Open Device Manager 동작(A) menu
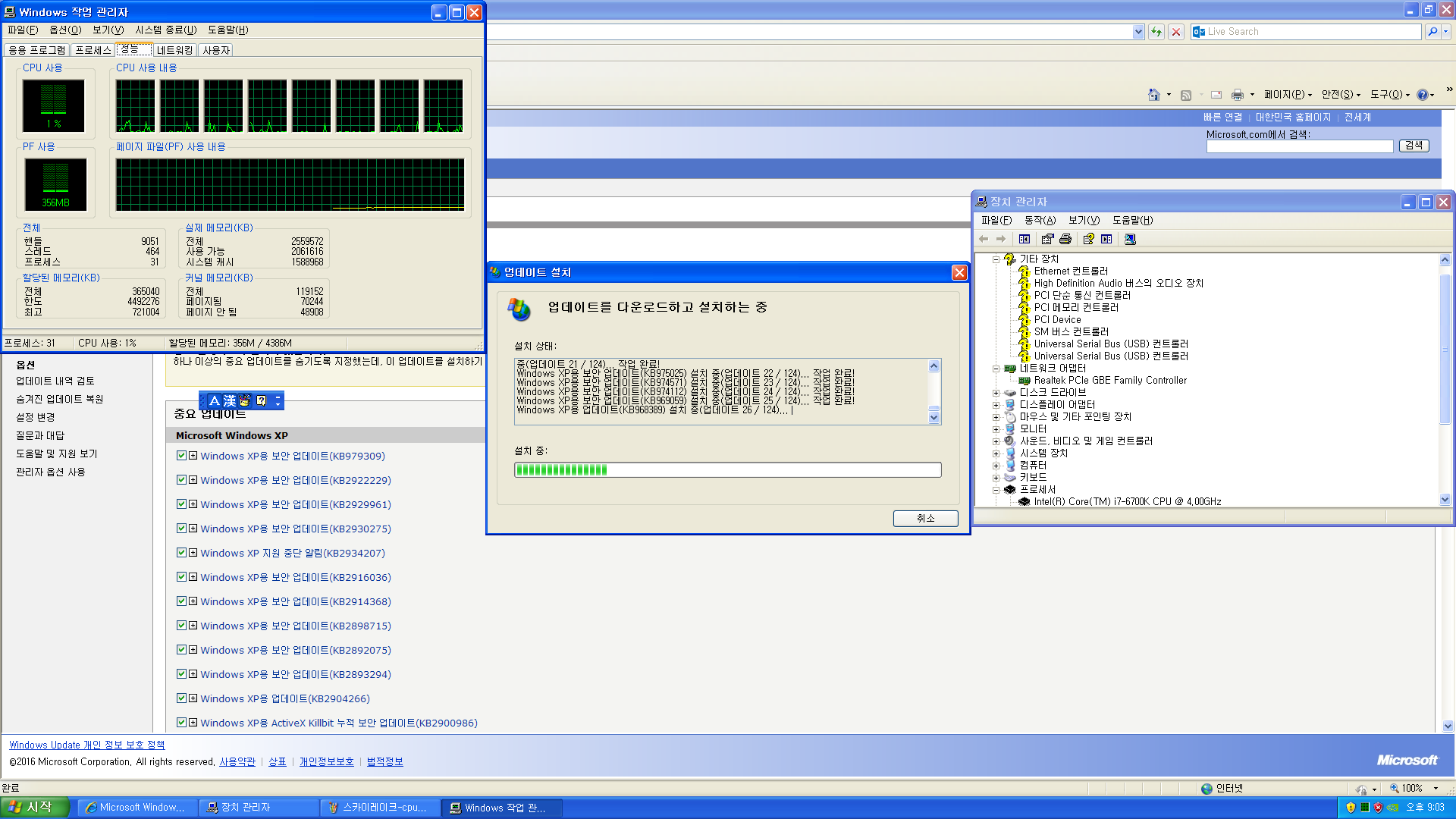Viewport: 1456px width, 819px height. click(1040, 220)
